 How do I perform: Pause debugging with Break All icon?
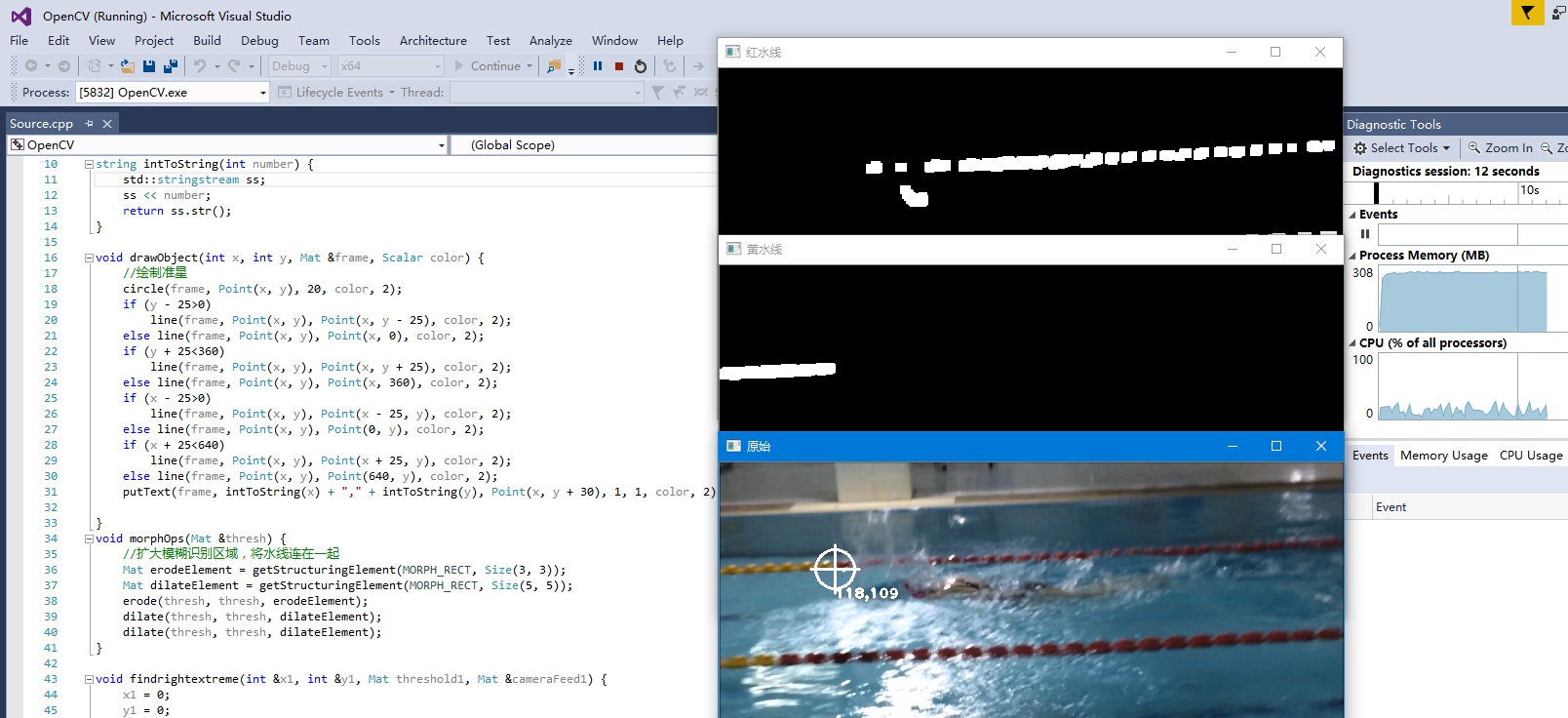[x=598, y=66]
